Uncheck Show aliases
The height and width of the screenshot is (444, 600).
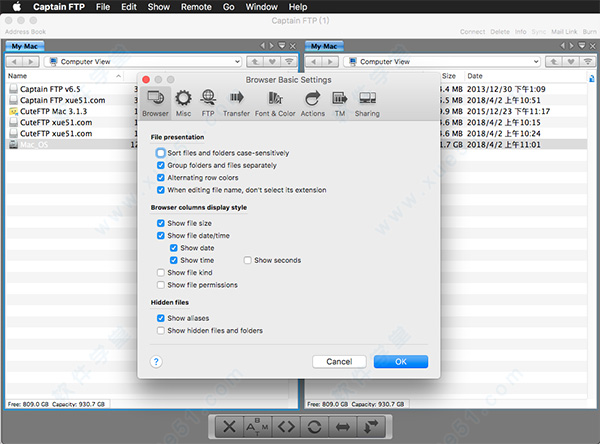pyautogui.click(x=161, y=318)
